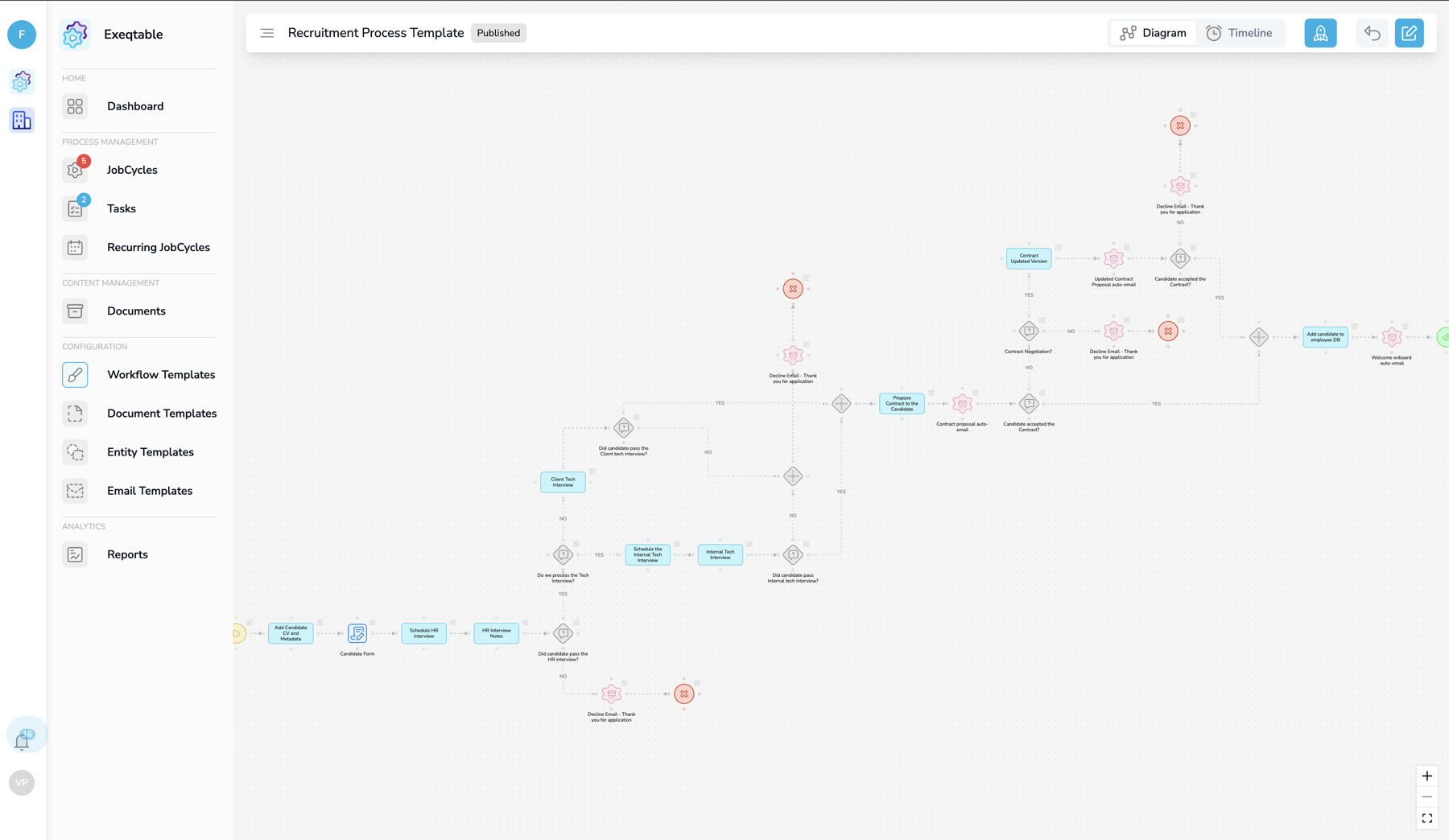This screenshot has width=1449, height=840.
Task: Click the Contract Negotiation gateway diamond
Action: [x=1029, y=331]
